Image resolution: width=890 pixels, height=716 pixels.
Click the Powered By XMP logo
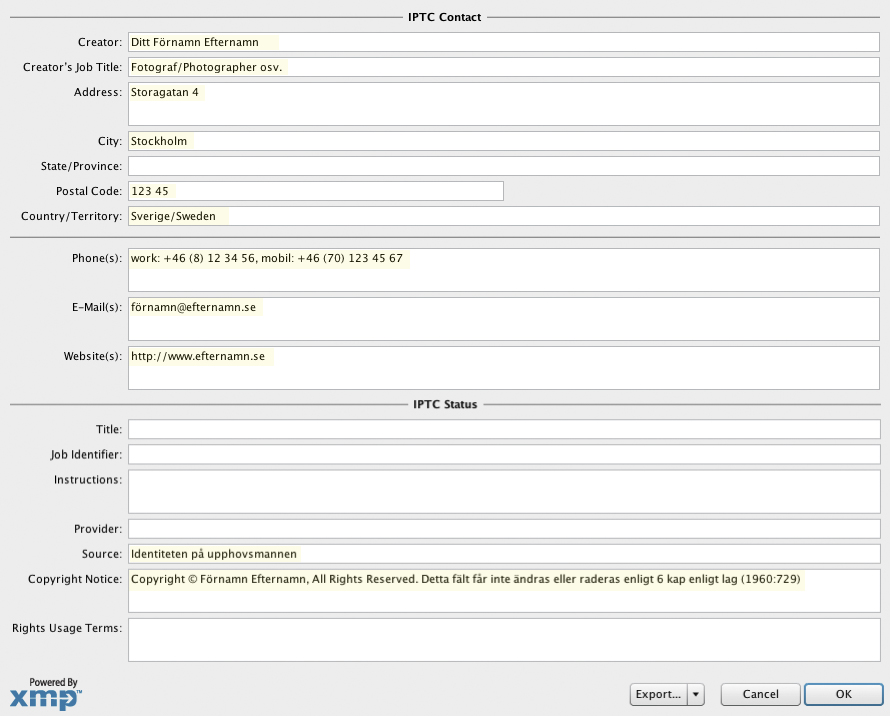point(46,694)
